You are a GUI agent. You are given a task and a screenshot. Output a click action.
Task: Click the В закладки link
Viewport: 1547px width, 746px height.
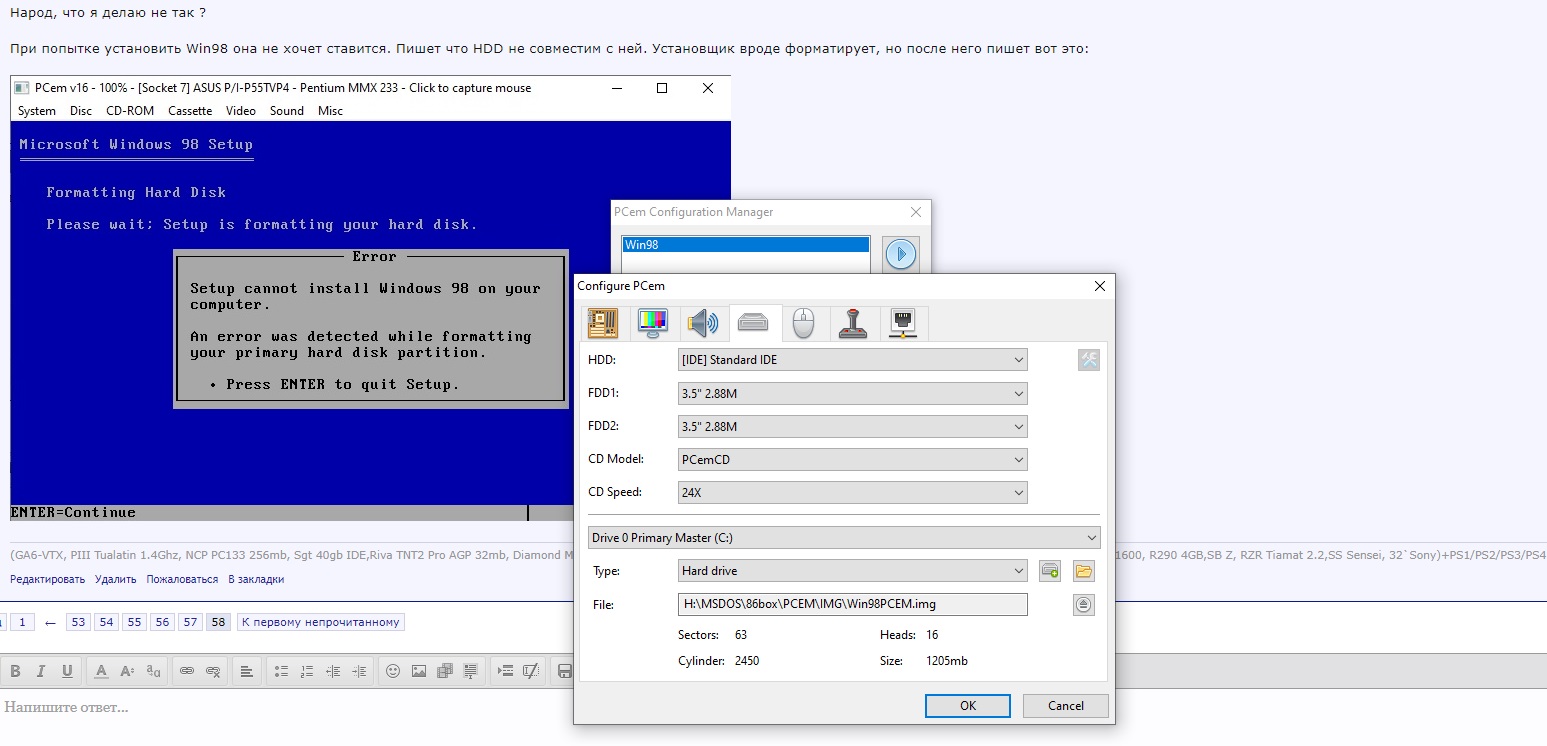coord(256,579)
